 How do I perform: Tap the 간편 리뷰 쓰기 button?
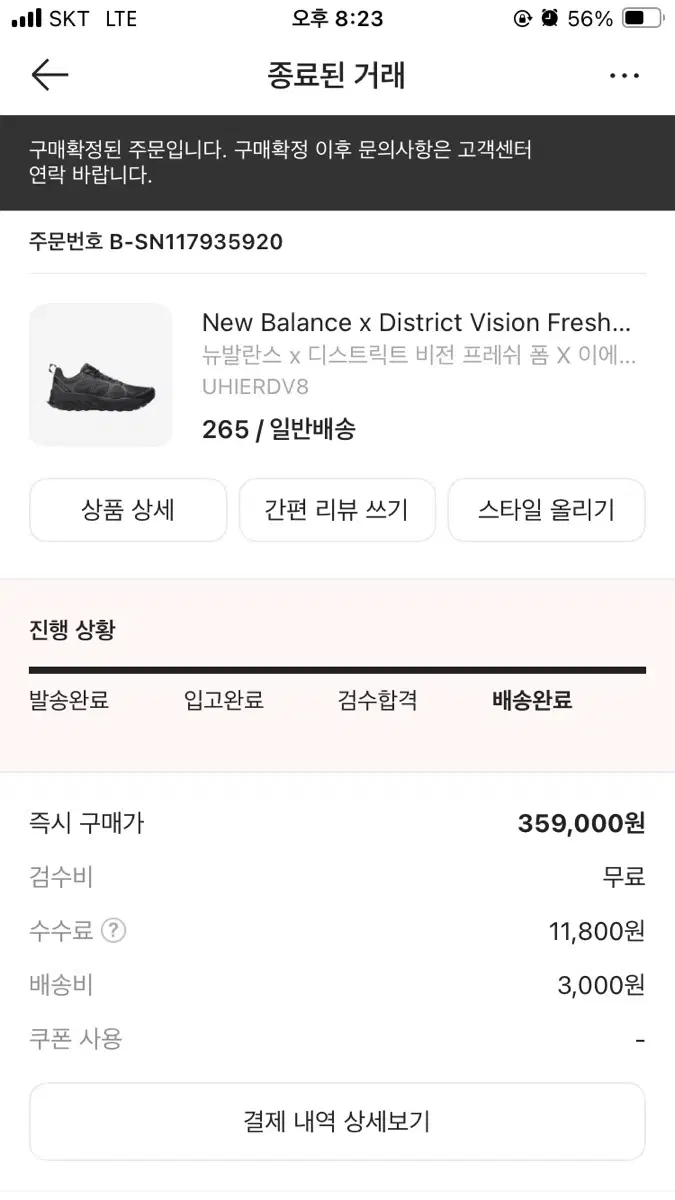(337, 510)
